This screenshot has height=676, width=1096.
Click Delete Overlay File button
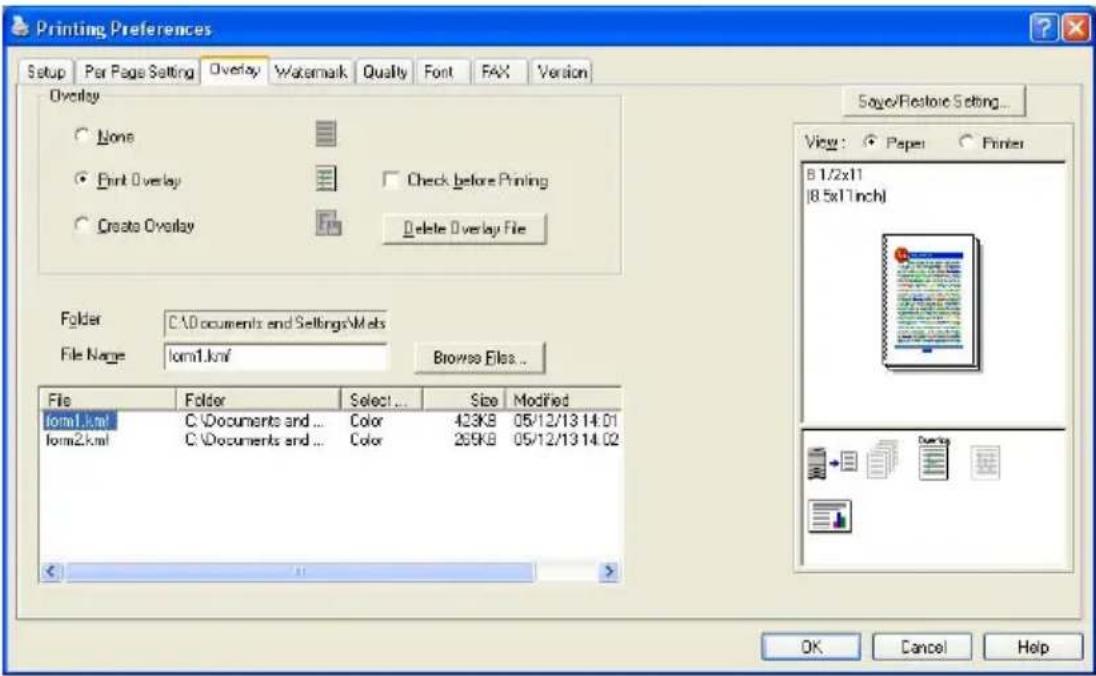coord(465,229)
